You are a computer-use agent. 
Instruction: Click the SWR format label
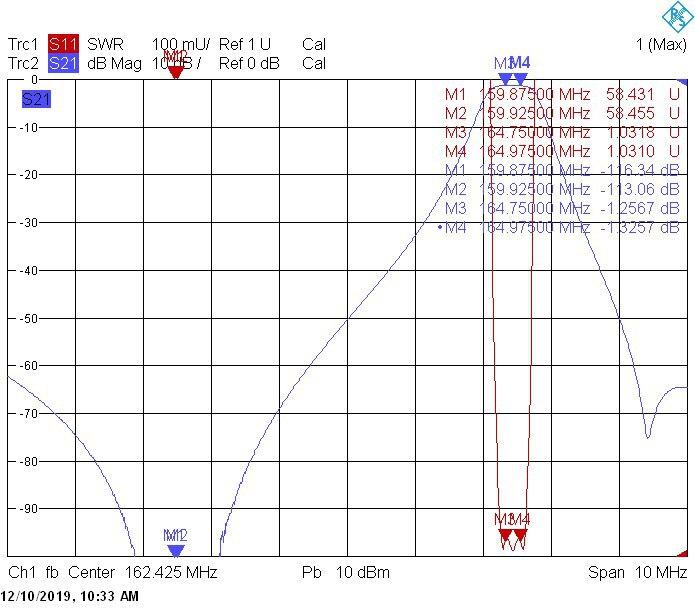105,44
